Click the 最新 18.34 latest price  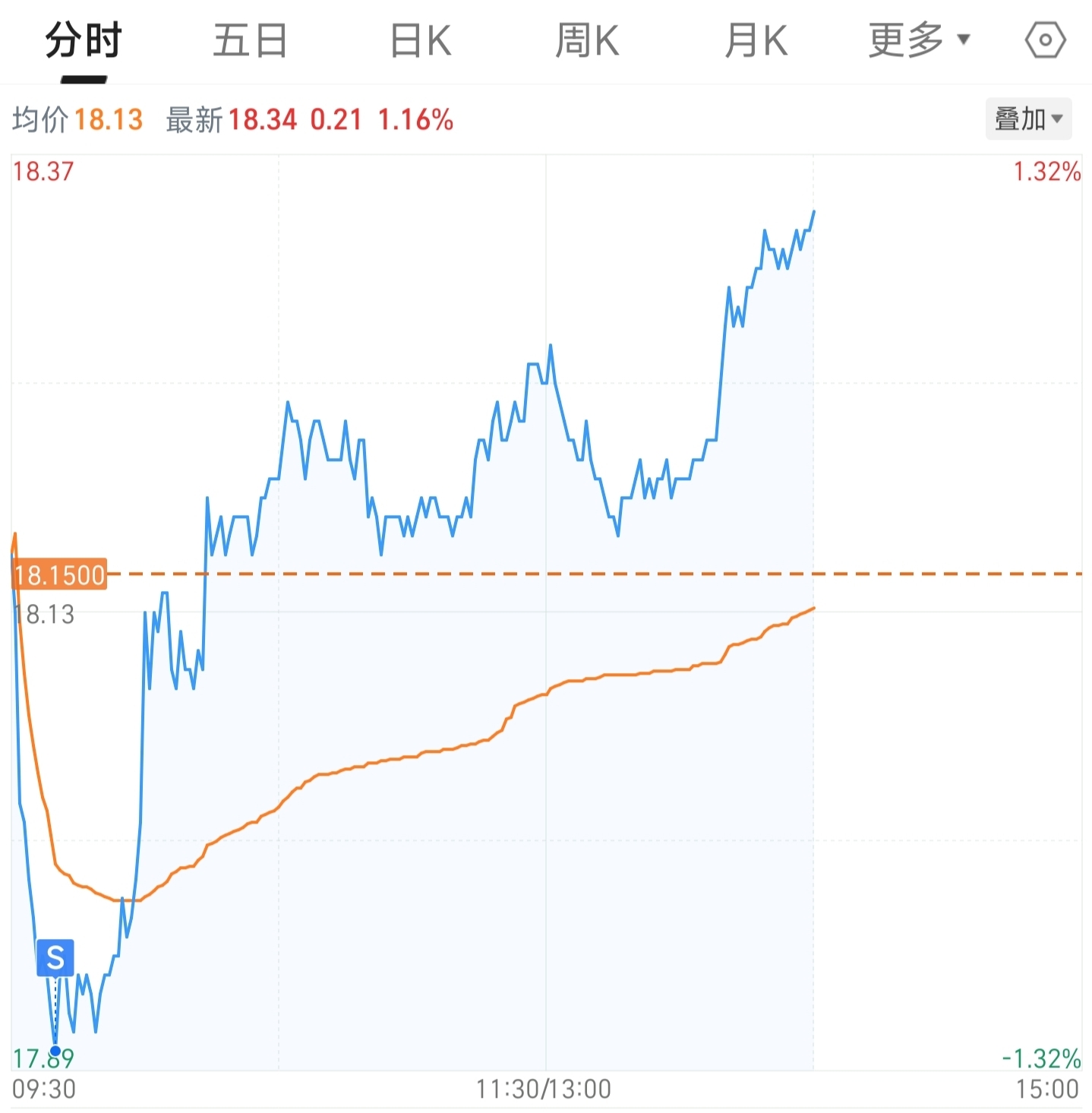pyautogui.click(x=232, y=120)
